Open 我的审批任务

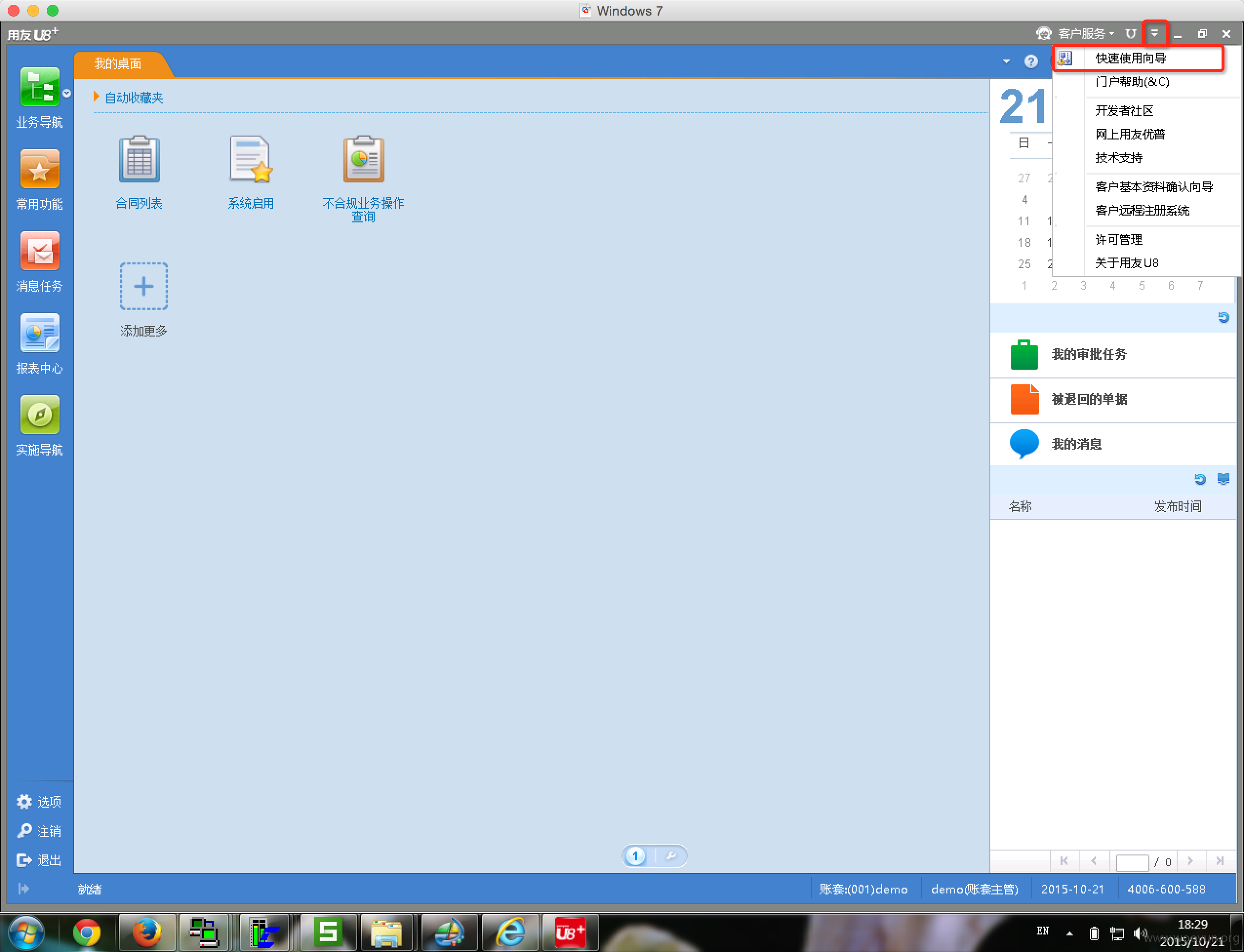1113,355
